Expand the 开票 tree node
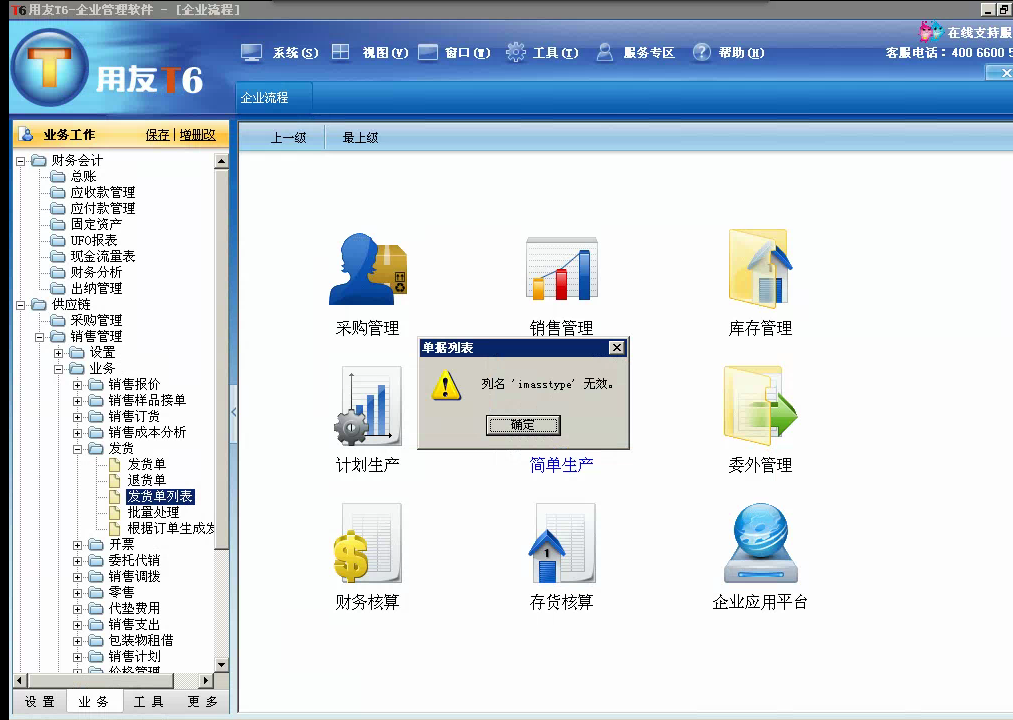Viewport: 1013px width, 720px height. pos(78,545)
